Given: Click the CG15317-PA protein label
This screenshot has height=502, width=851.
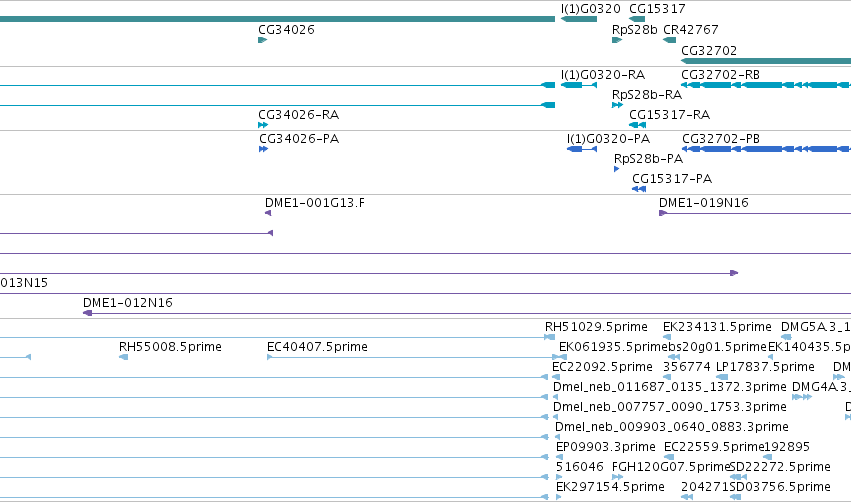Looking at the screenshot, I should point(672,179).
